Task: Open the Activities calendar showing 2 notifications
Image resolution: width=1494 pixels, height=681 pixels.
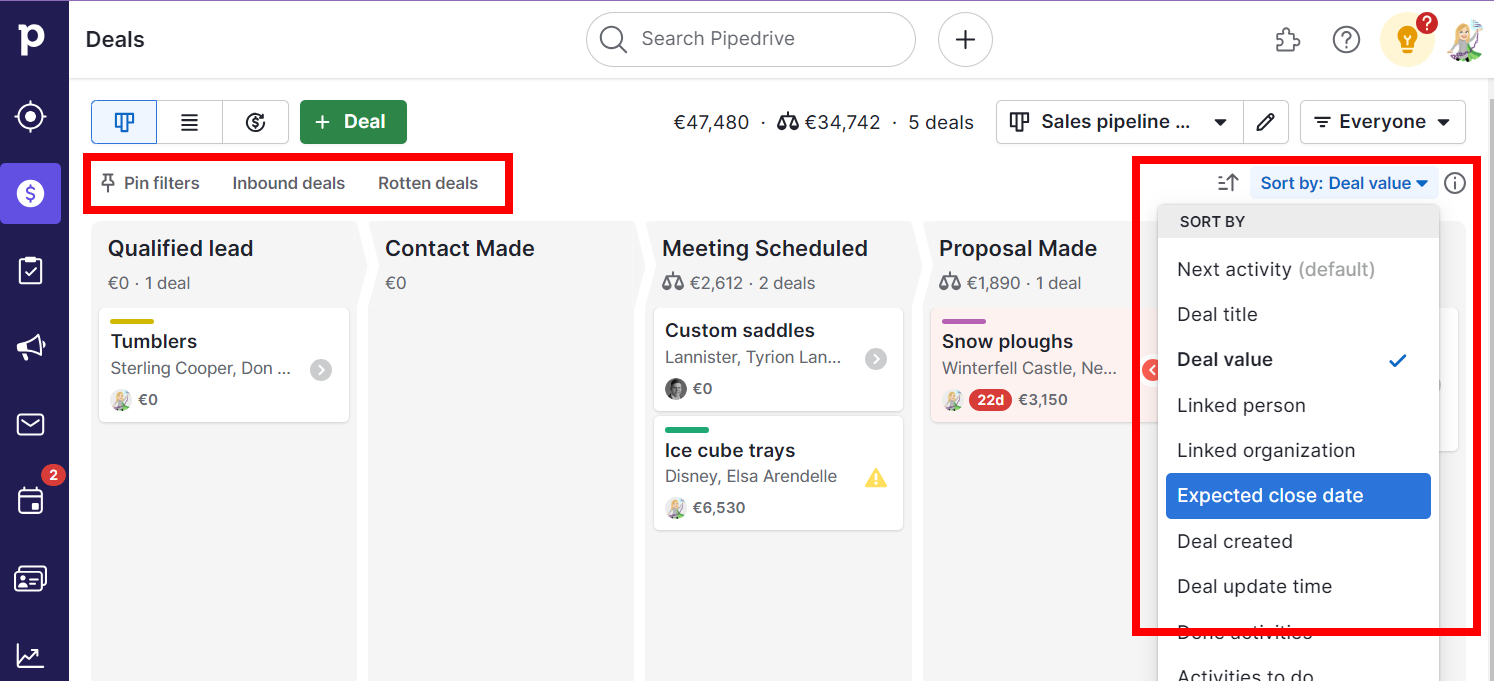Action: point(31,501)
